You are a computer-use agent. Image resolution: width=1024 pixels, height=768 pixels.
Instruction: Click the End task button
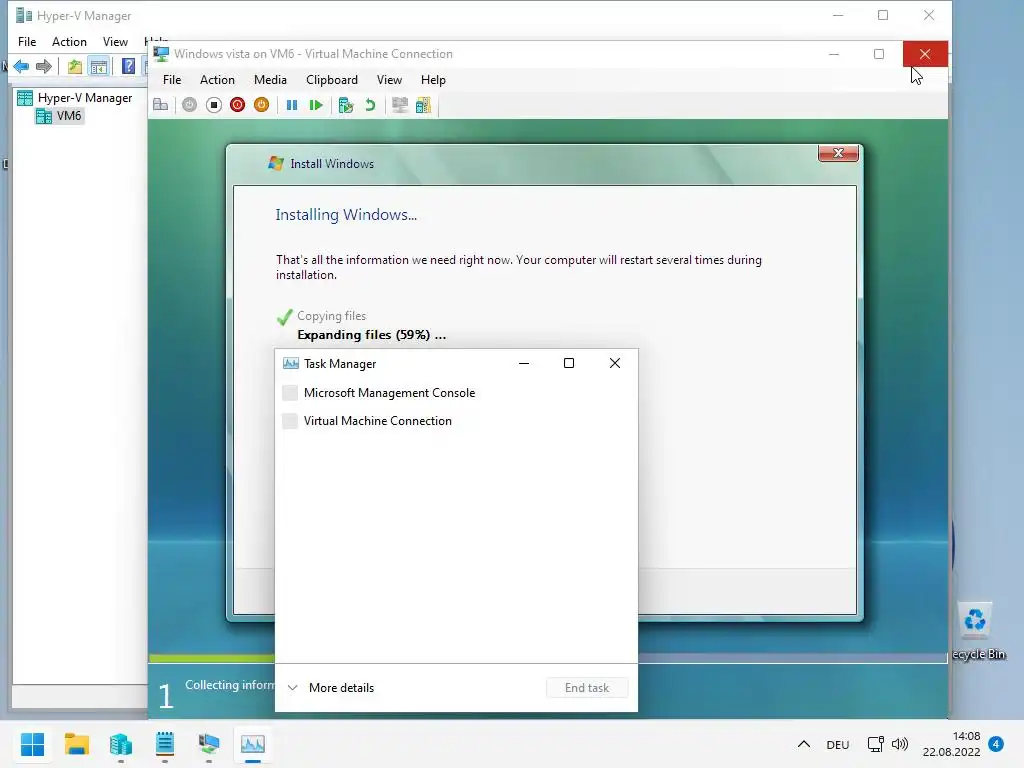(x=587, y=688)
